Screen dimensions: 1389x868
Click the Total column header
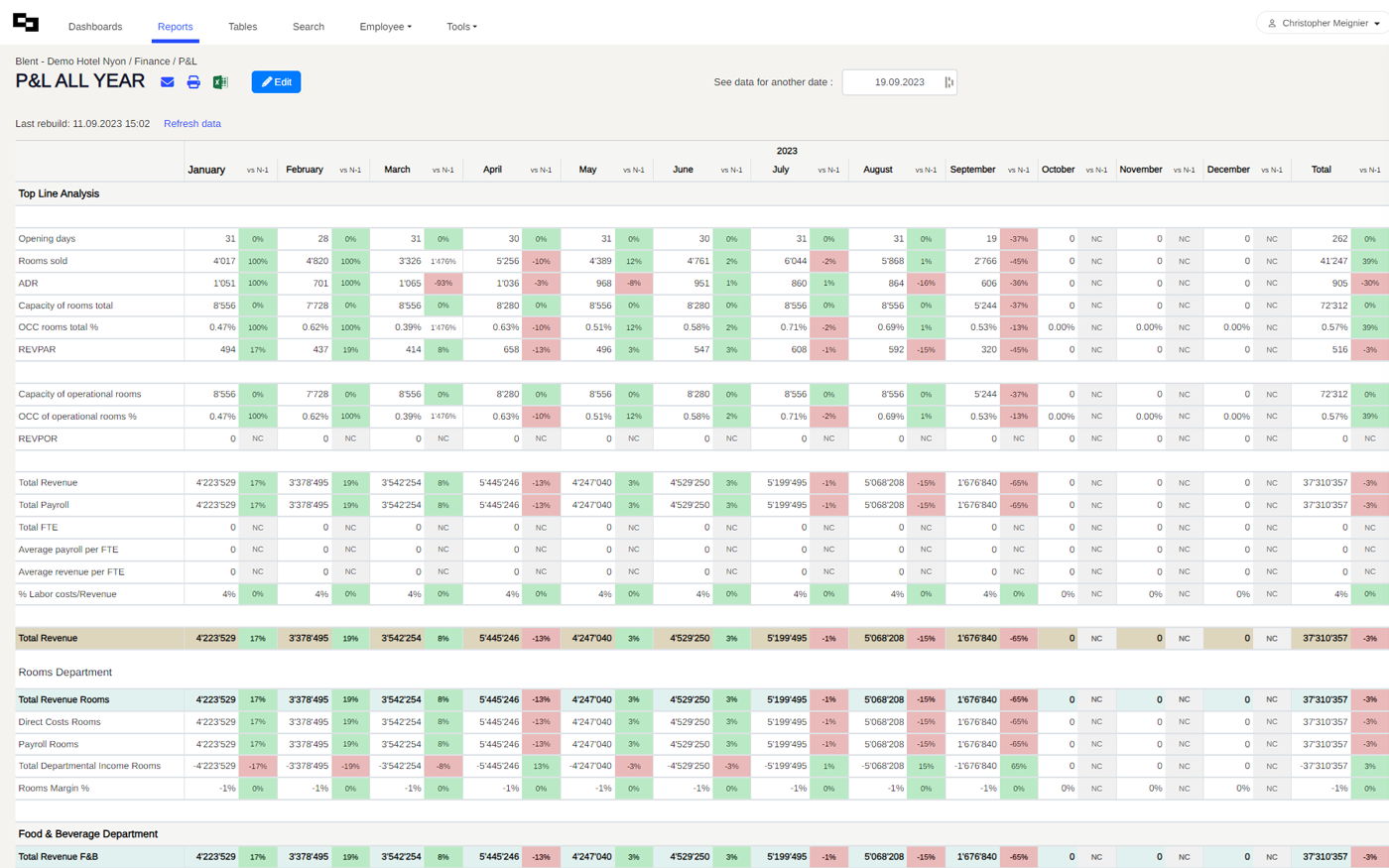1321,170
